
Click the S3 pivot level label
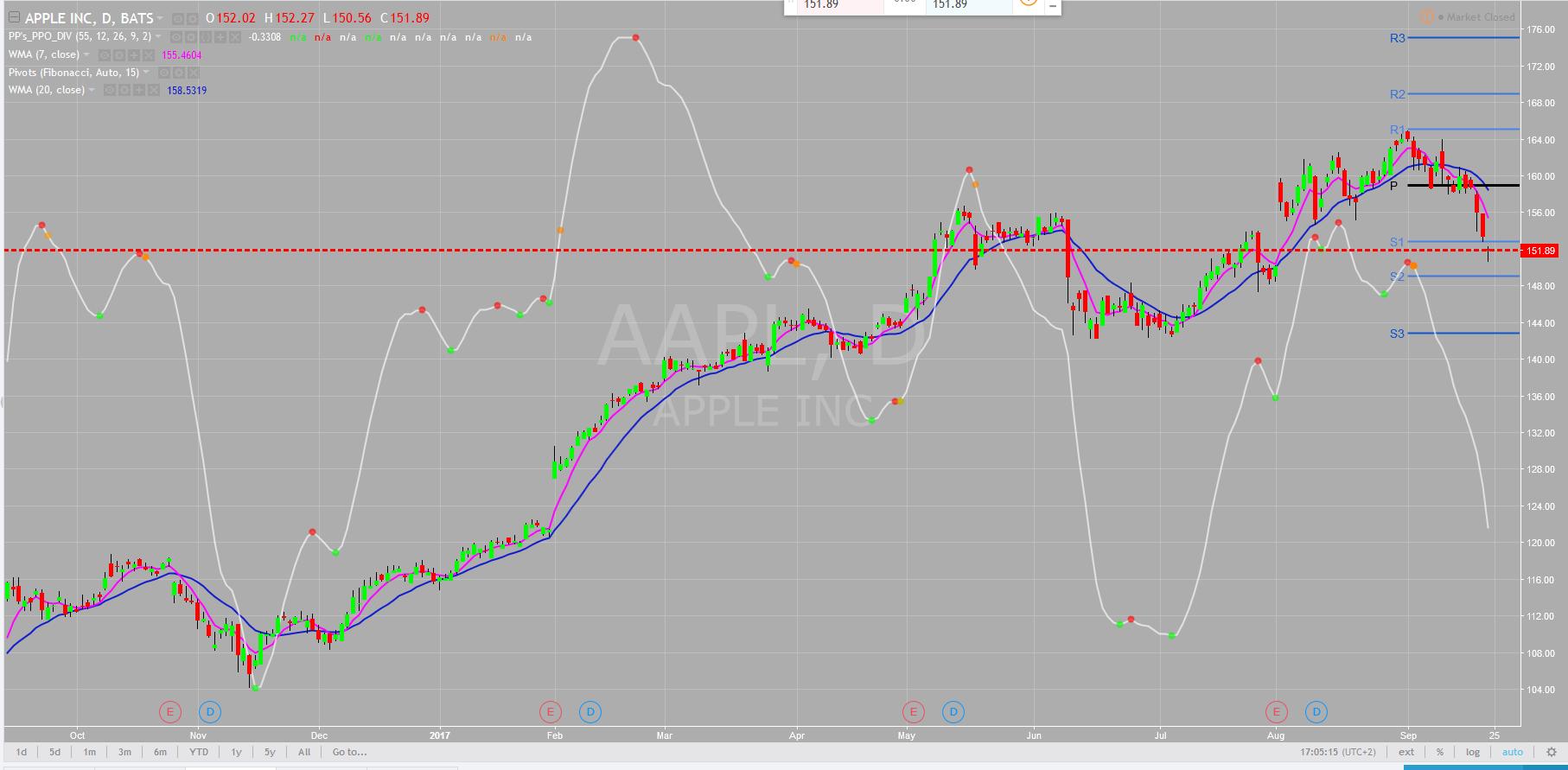[x=1398, y=334]
